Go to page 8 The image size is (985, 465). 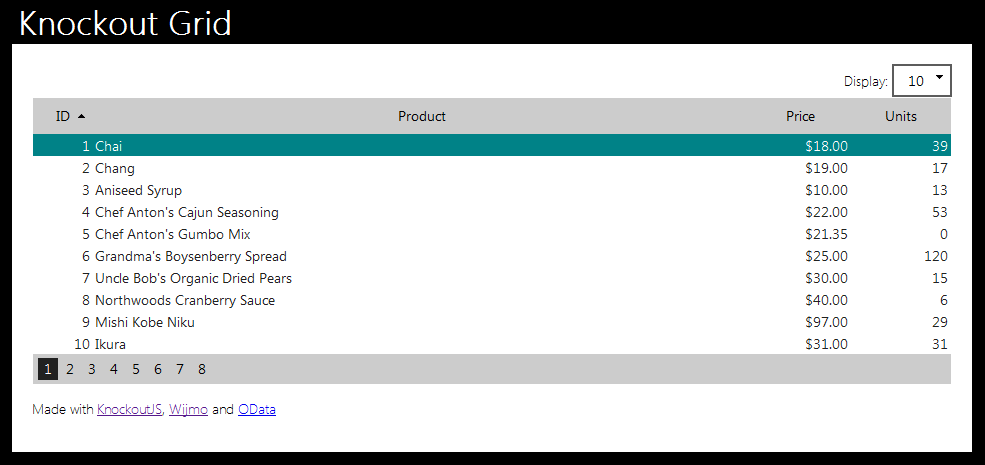click(x=202, y=369)
